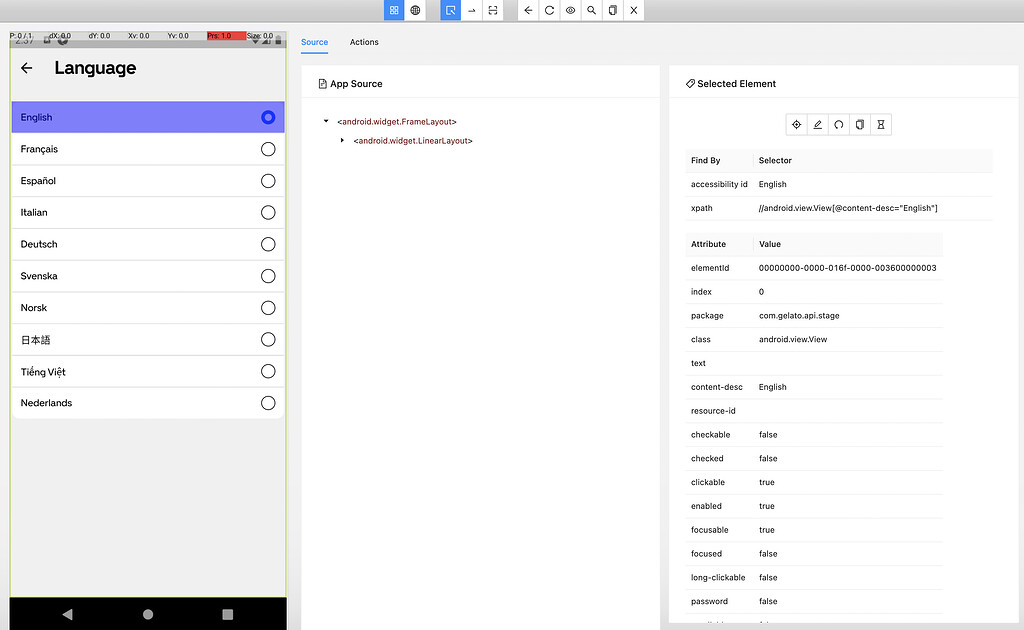1024x630 pixels.
Task: Choose Français as the language
Action: [x=267, y=149]
